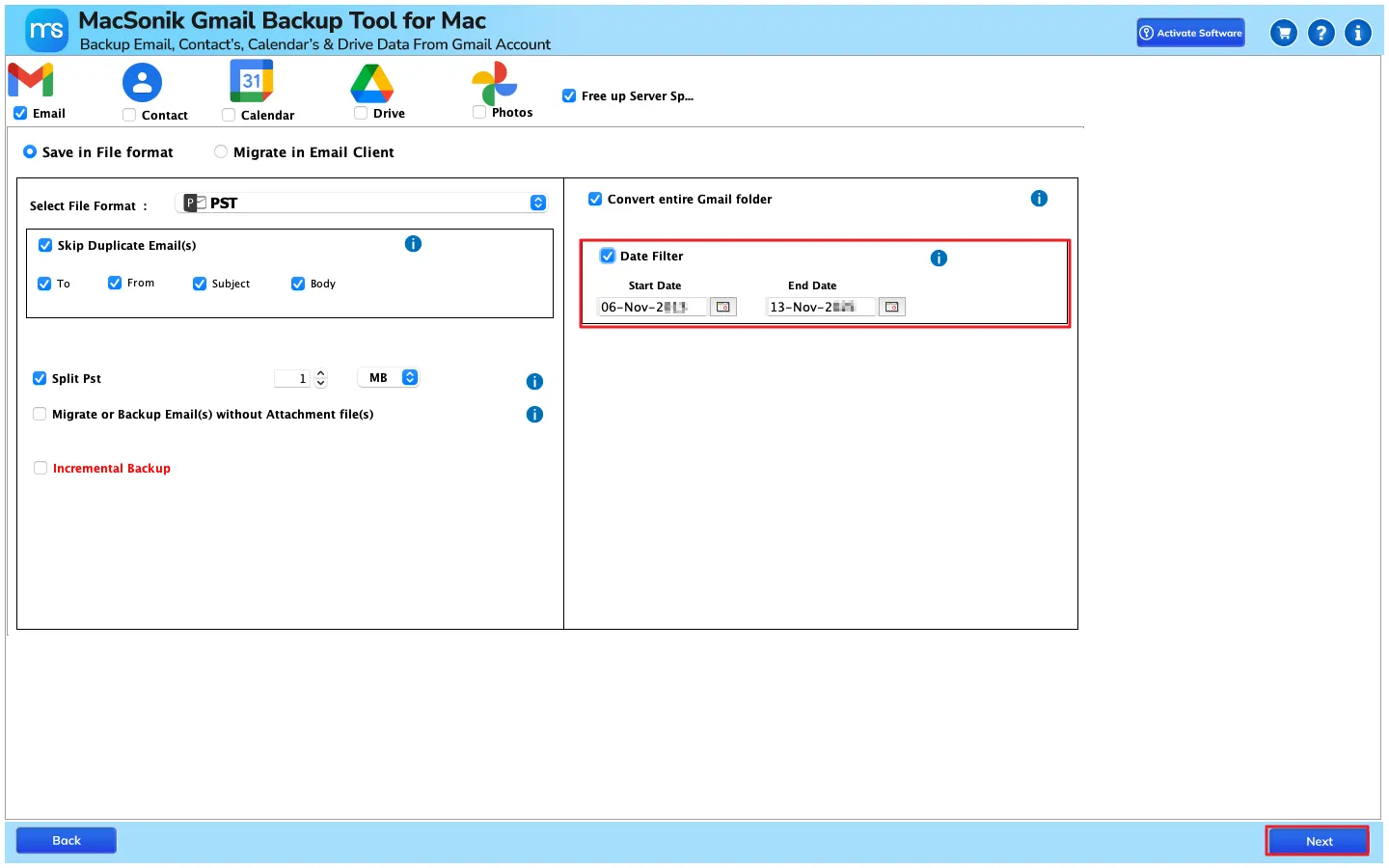Screen dimensions: 1389x868
Task: Enable Migrate or Backup without Attachment checkbox
Action: 40,415
